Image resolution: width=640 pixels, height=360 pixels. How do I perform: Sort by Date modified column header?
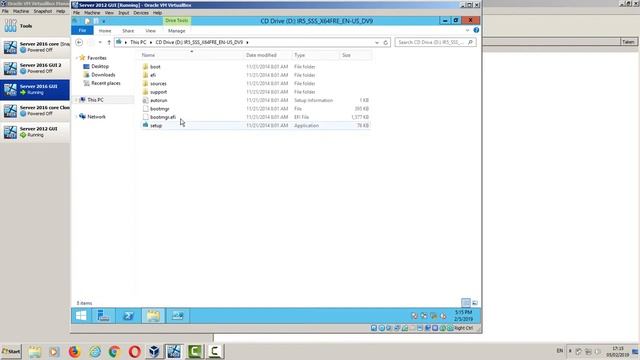[267, 55]
